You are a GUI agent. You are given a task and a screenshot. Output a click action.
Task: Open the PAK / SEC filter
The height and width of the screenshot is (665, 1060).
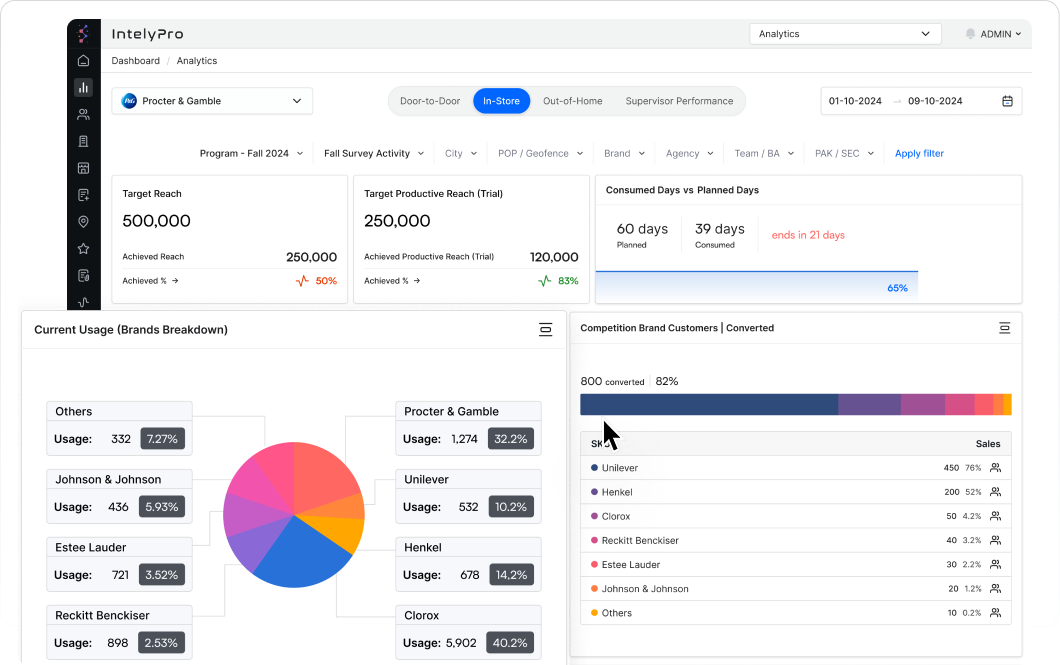tap(844, 153)
